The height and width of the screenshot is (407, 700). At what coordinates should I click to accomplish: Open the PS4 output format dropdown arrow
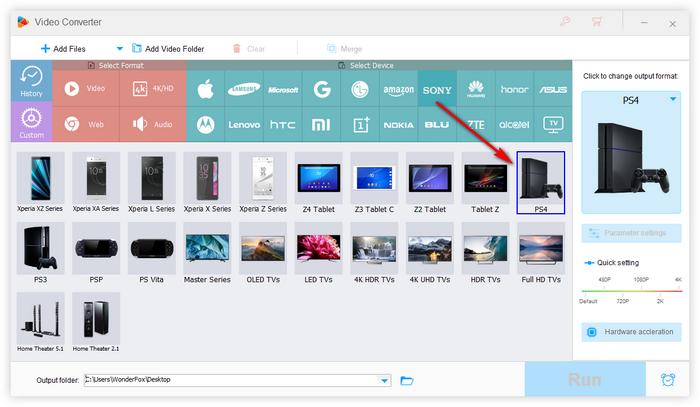pyautogui.click(x=673, y=99)
